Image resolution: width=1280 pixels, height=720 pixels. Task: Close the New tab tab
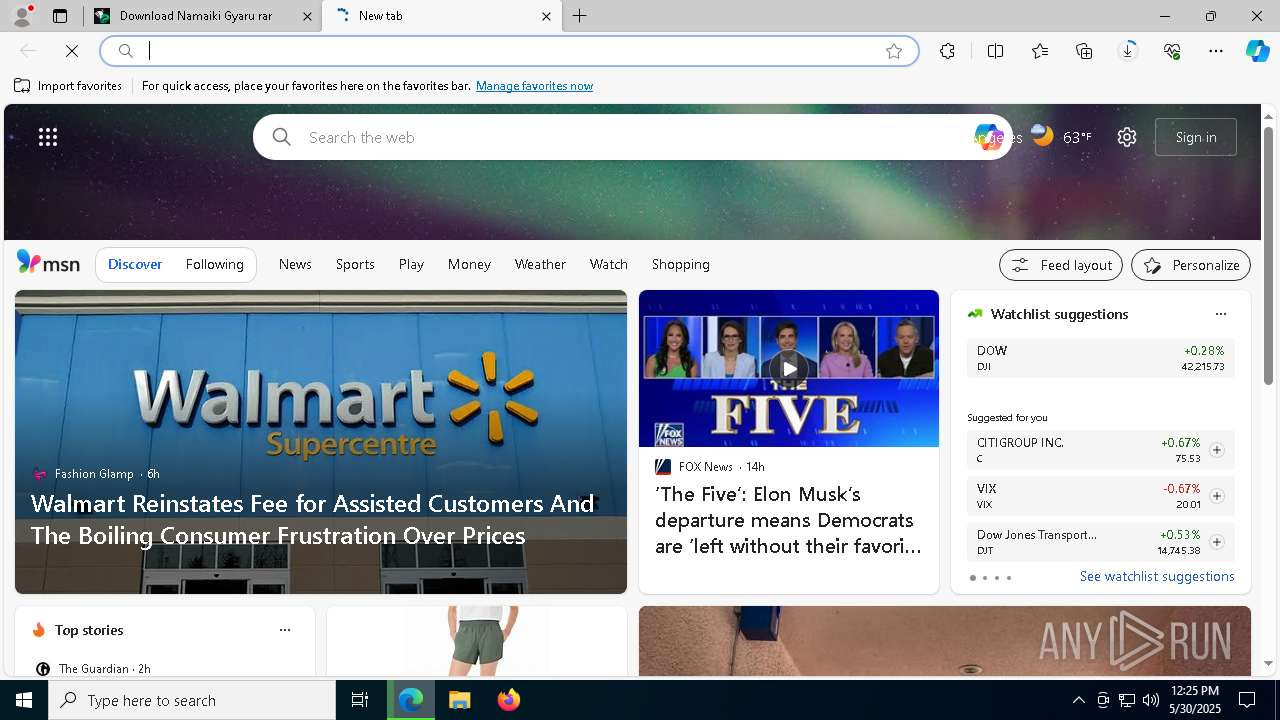point(546,16)
